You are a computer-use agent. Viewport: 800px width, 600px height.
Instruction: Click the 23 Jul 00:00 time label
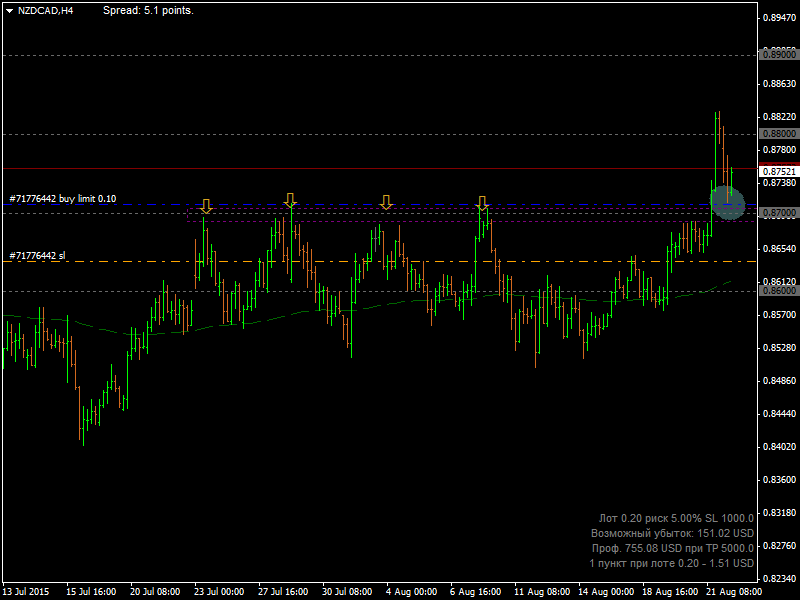pyautogui.click(x=219, y=592)
